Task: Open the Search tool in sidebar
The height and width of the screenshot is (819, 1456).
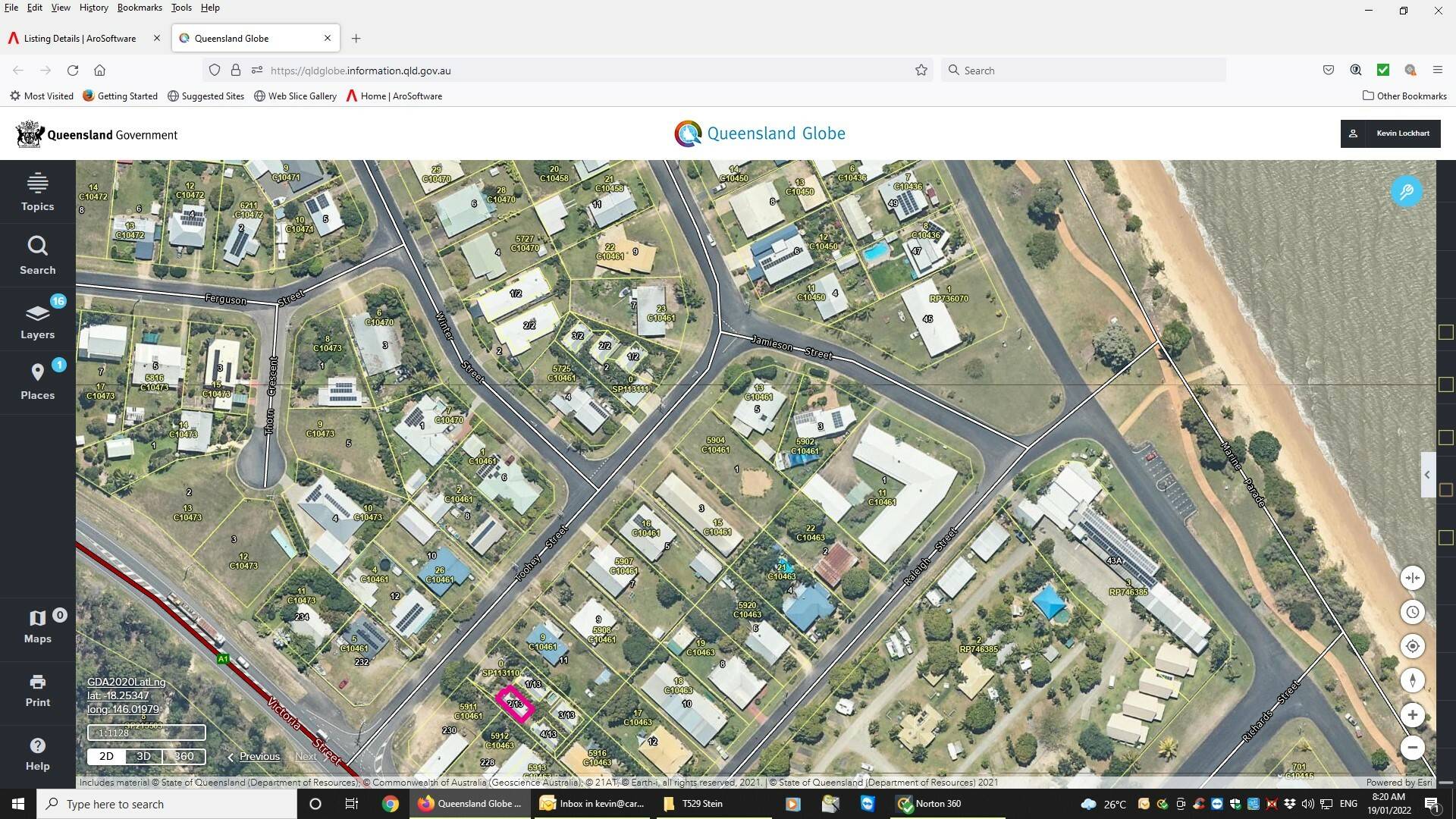Action: coord(37,256)
